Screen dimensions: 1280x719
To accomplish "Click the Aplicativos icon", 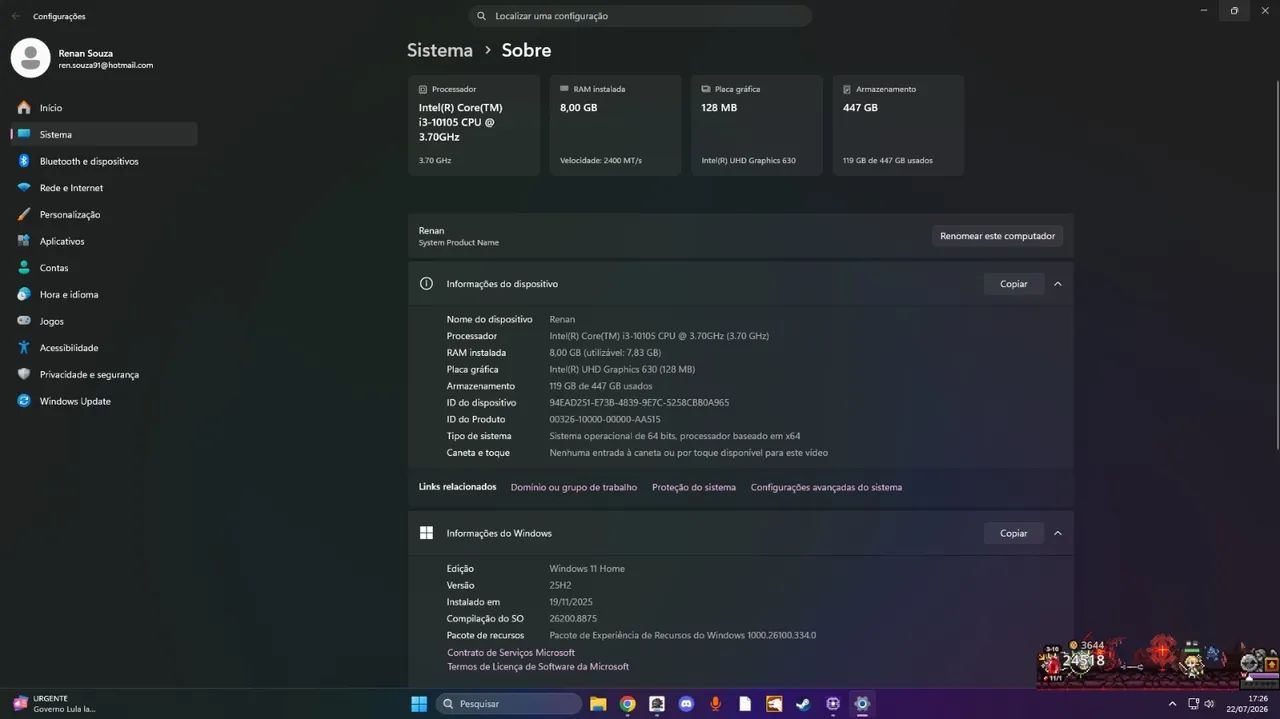I will point(24,241).
